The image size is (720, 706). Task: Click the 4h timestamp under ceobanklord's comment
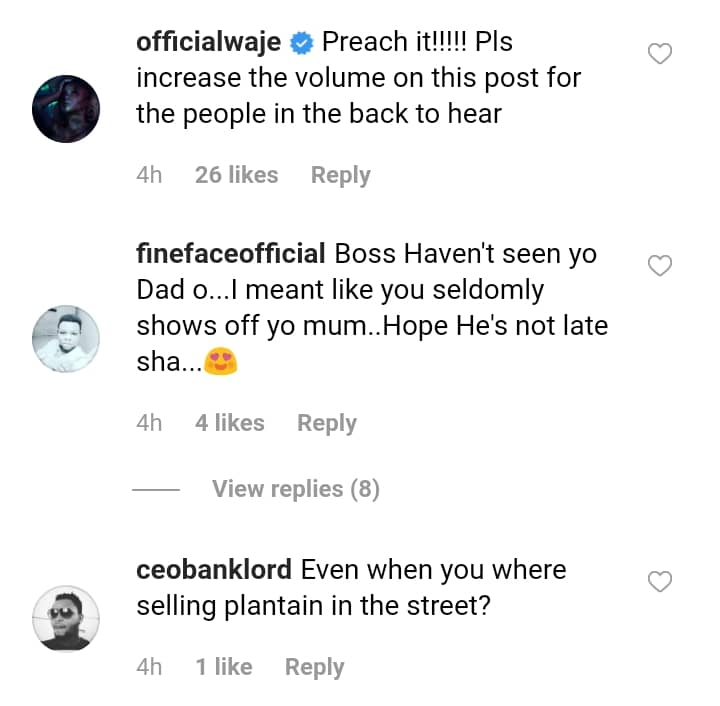click(x=149, y=667)
